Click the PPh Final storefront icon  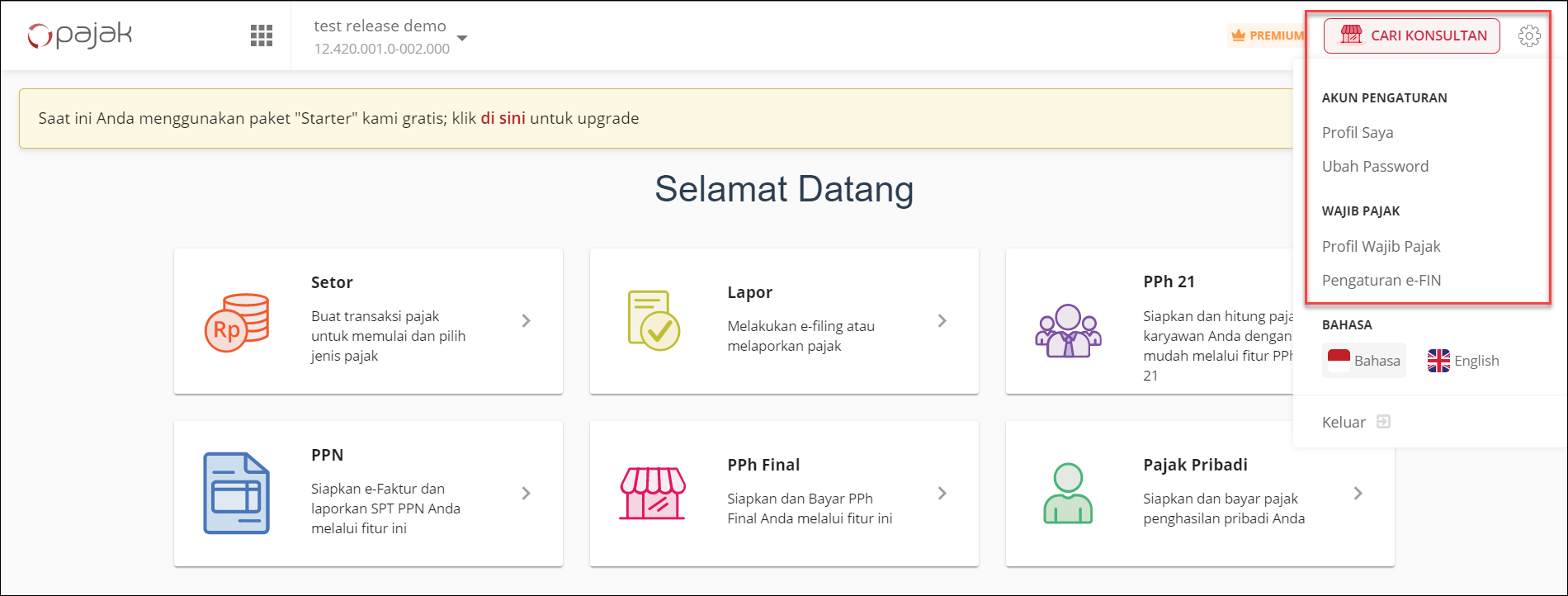pyautogui.click(x=653, y=493)
